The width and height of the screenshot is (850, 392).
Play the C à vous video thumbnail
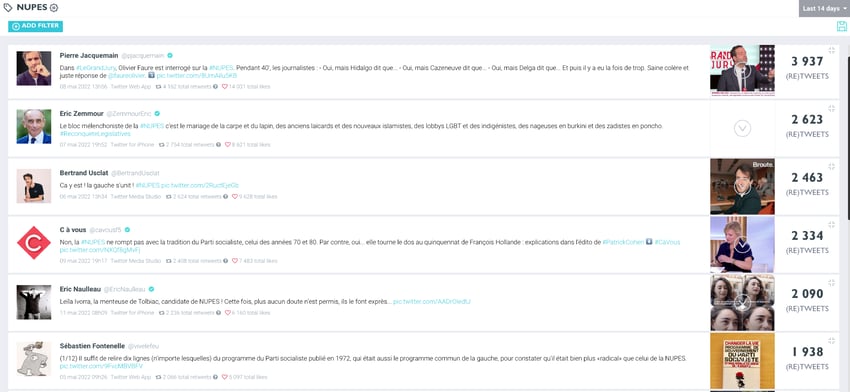pyautogui.click(x=742, y=245)
